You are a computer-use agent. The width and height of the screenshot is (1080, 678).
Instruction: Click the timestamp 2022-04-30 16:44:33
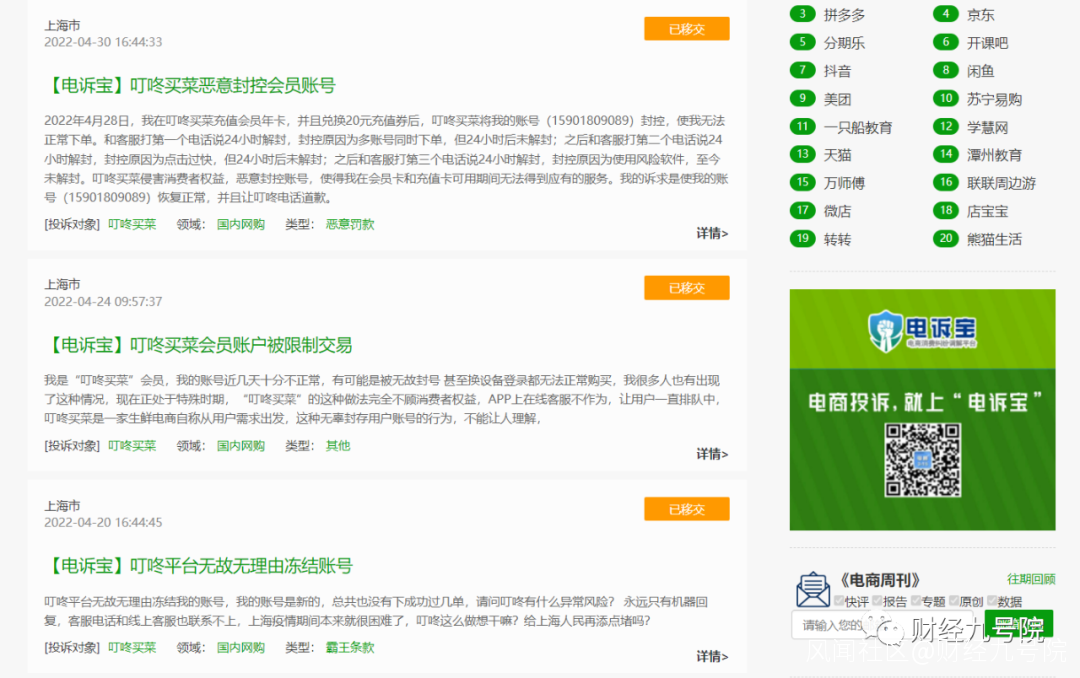(x=103, y=42)
